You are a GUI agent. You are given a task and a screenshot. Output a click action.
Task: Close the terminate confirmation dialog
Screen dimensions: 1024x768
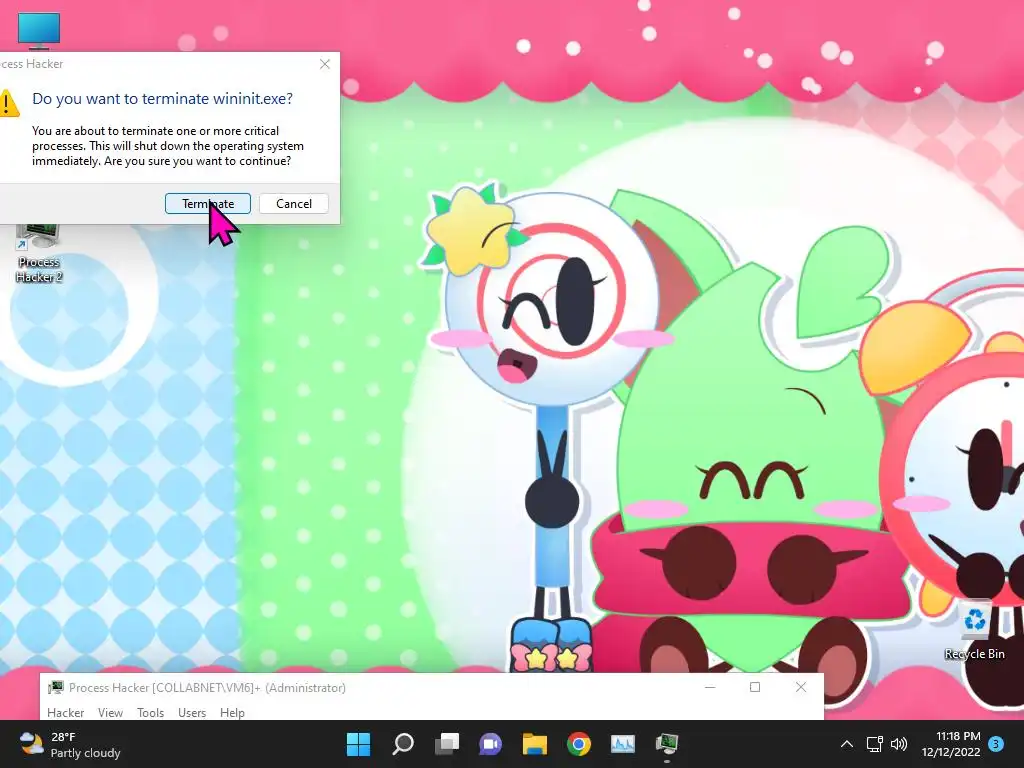point(325,64)
